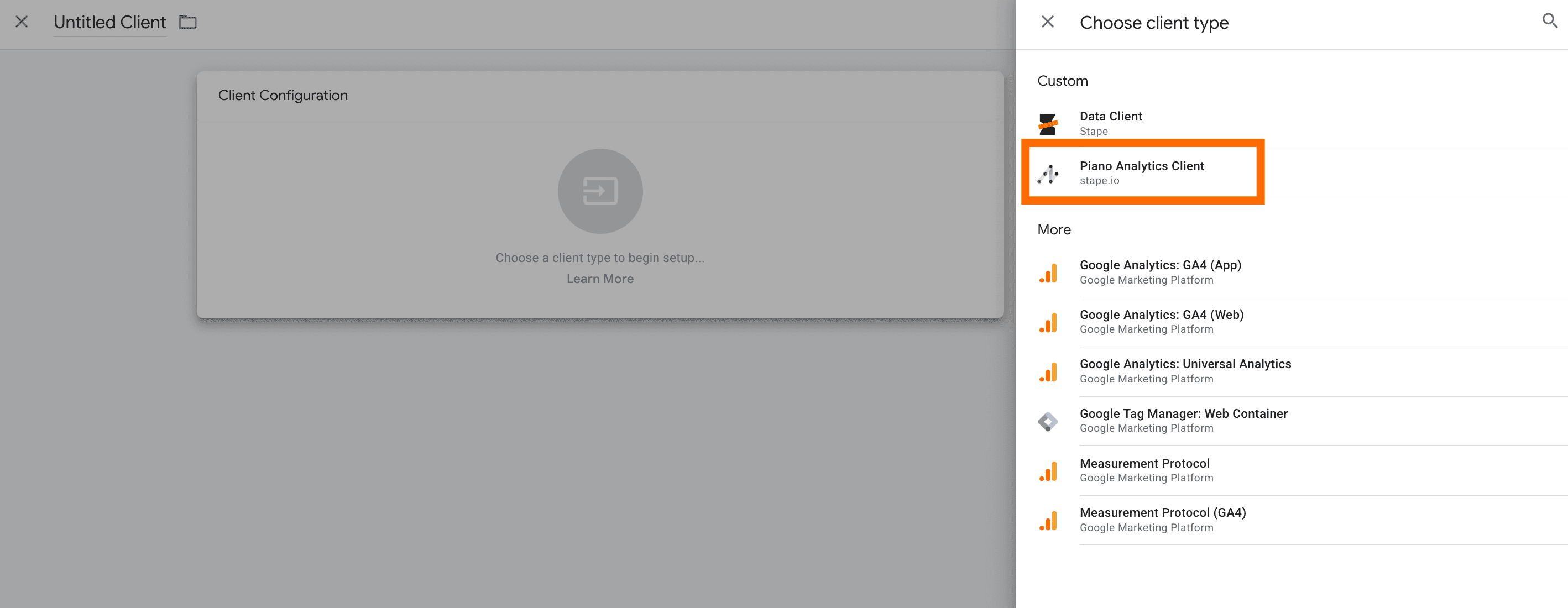Click the Google Analytics: GA4 (Web) icon

(1048, 321)
